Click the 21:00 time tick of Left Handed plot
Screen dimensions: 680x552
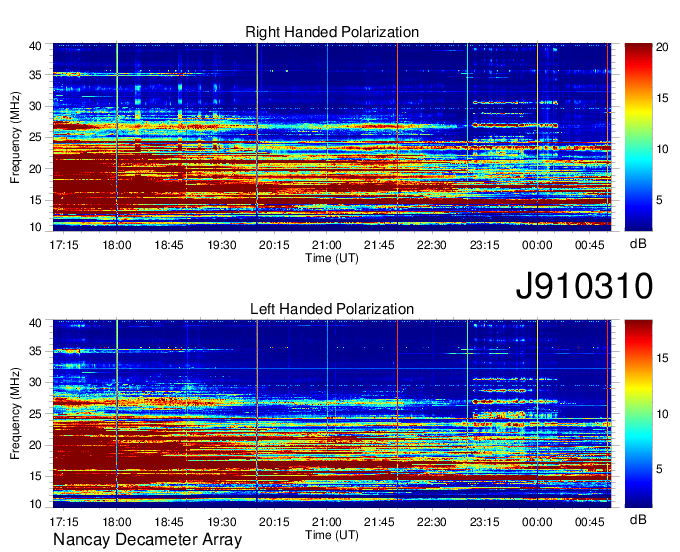[x=327, y=522]
